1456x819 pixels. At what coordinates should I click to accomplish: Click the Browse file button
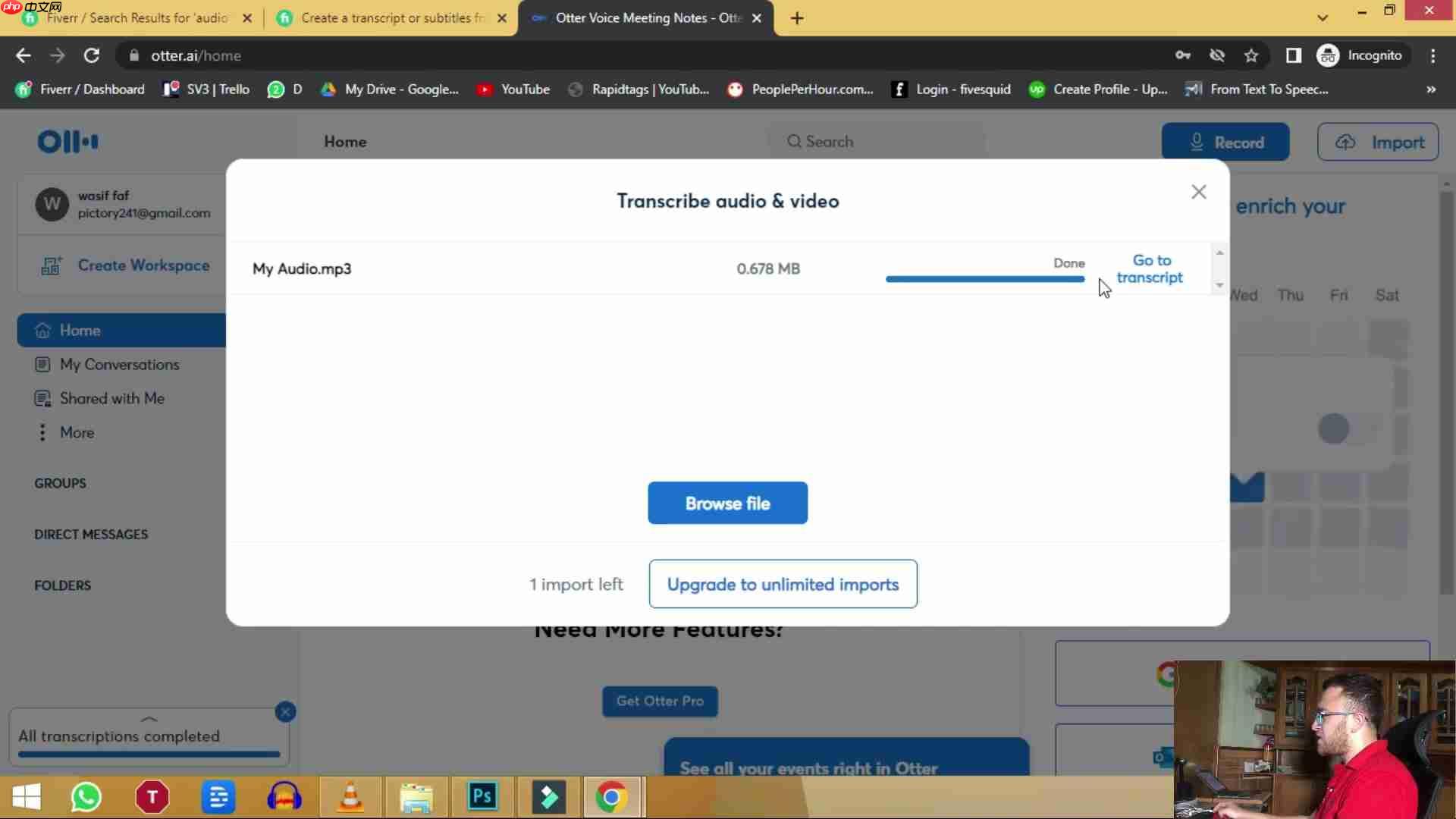(727, 503)
